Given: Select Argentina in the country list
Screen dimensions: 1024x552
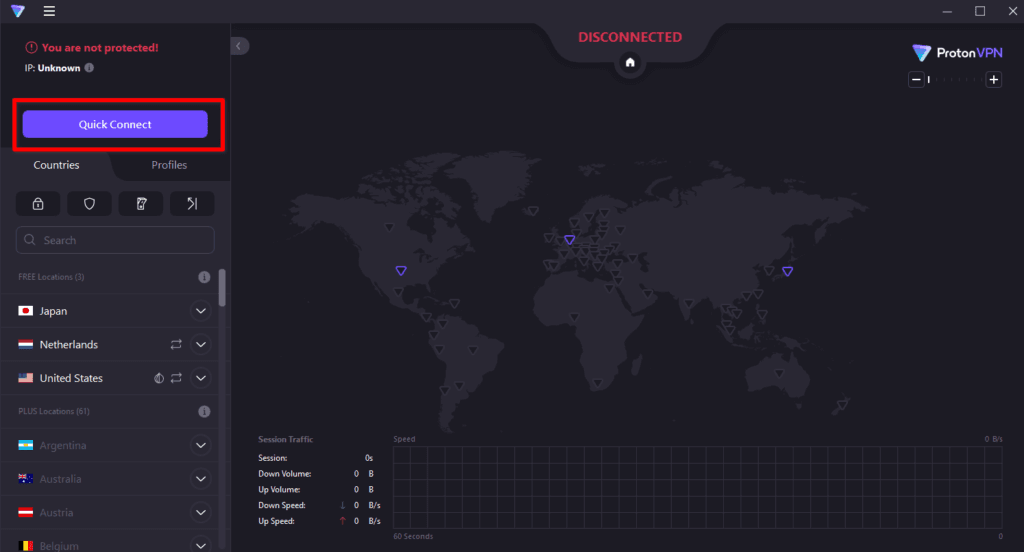Looking at the screenshot, I should tap(63, 446).
